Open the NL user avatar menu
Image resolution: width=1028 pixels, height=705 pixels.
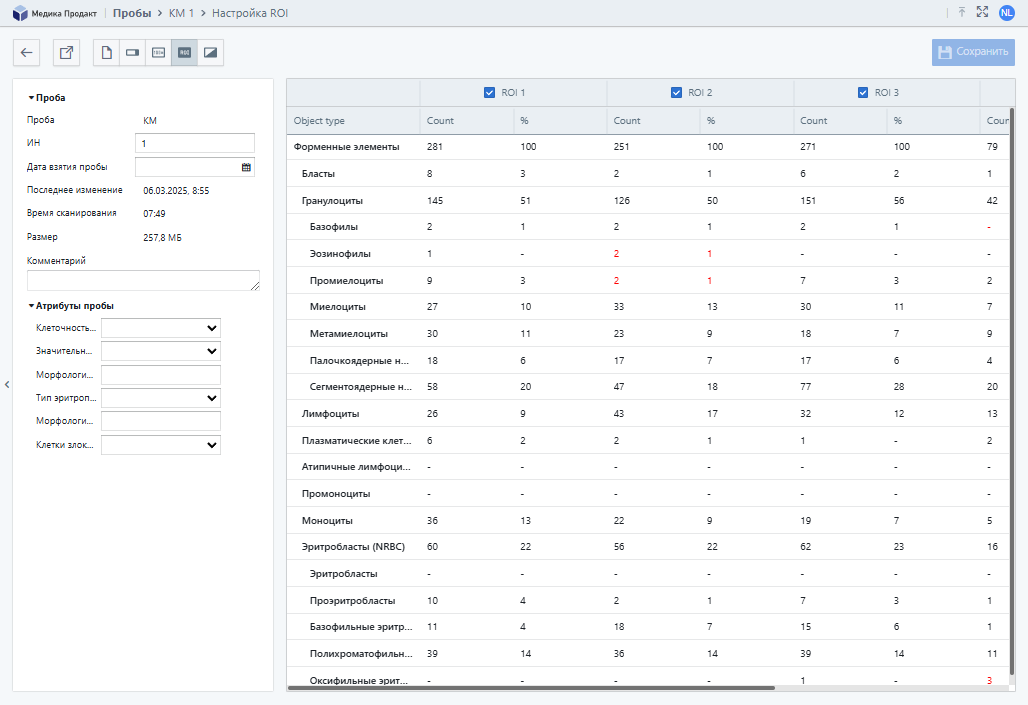click(x=1006, y=12)
